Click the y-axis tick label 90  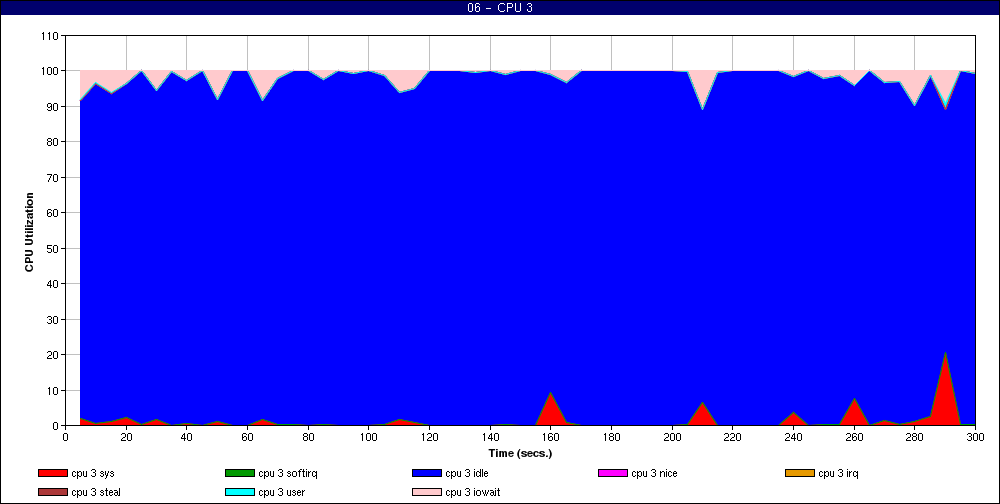(x=53, y=107)
